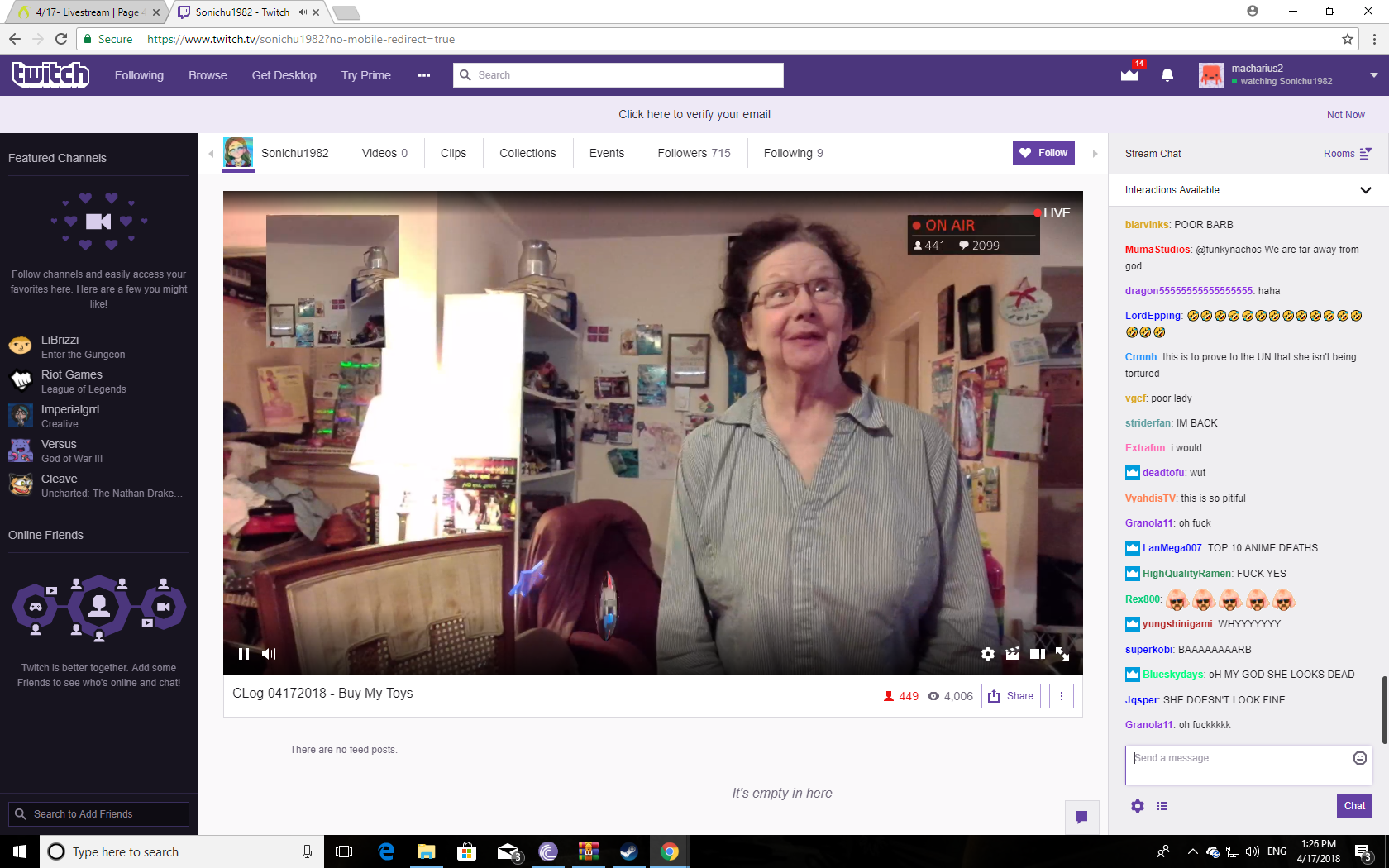This screenshot has height=868, width=1389.
Task: Click Try Prime link
Action: coord(366,75)
